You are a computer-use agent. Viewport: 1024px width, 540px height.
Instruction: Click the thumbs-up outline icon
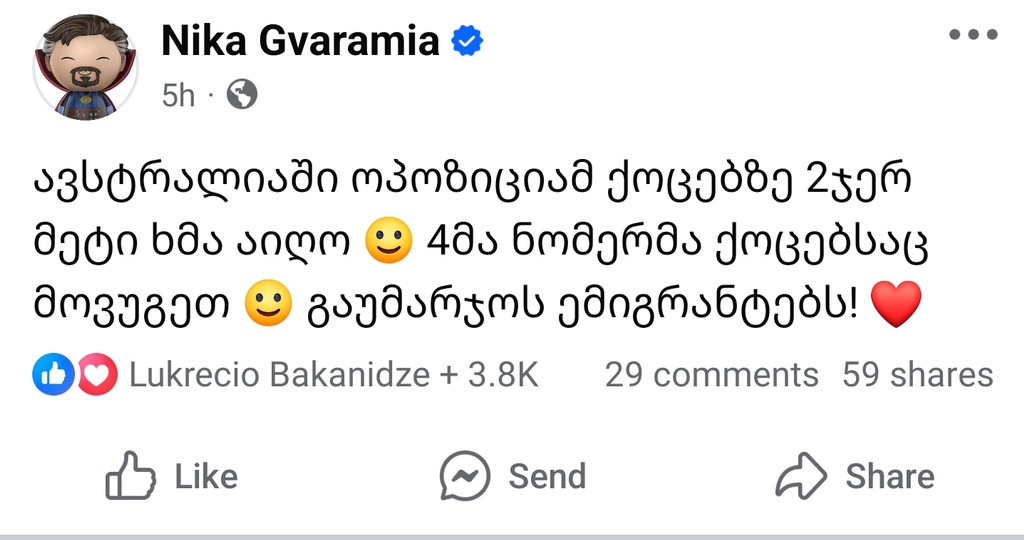[x=131, y=476]
